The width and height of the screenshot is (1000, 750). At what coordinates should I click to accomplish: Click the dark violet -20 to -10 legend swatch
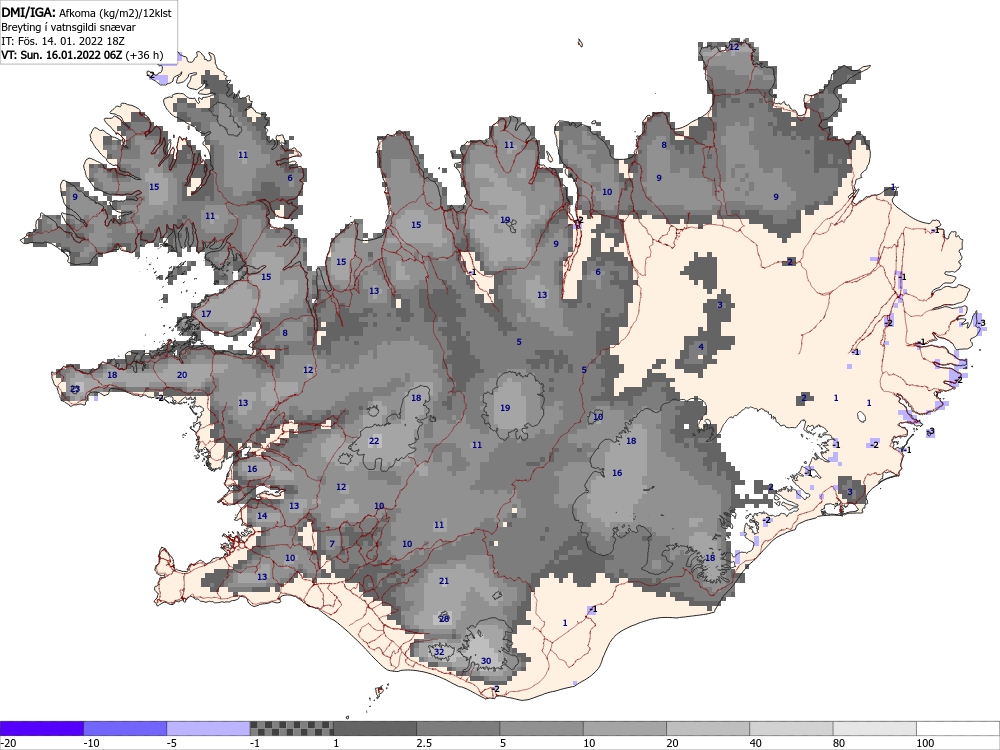click(41, 728)
